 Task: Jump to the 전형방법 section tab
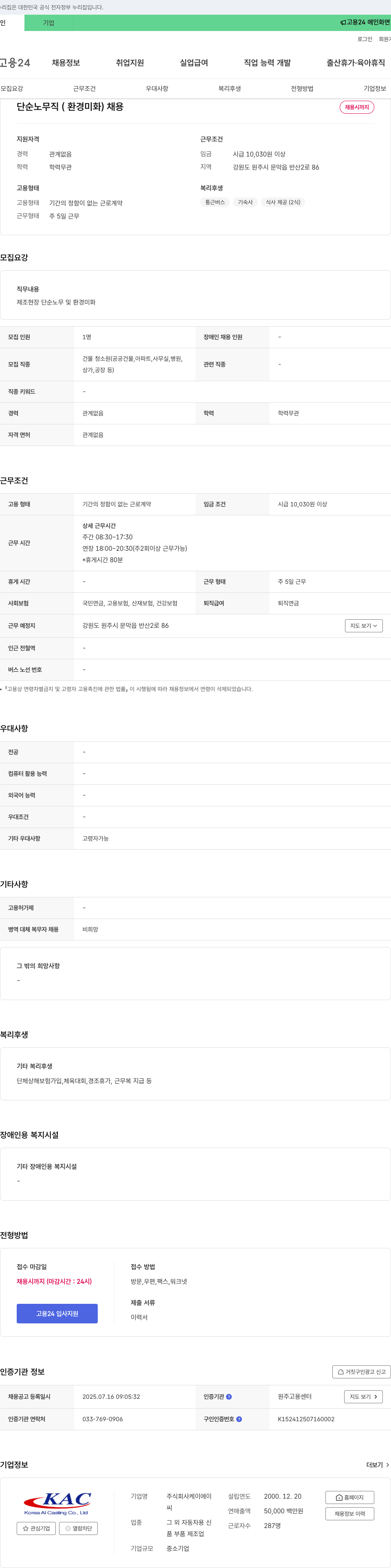[302, 88]
